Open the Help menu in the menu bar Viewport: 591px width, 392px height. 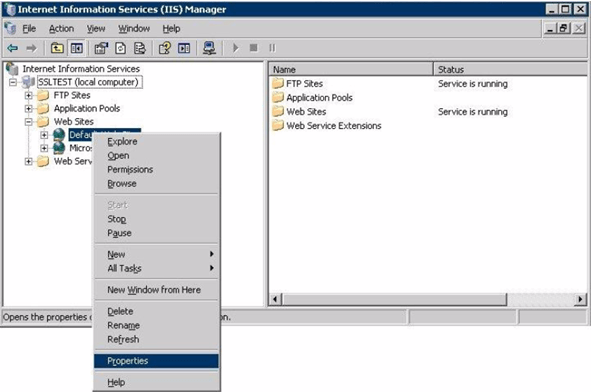pos(171,29)
